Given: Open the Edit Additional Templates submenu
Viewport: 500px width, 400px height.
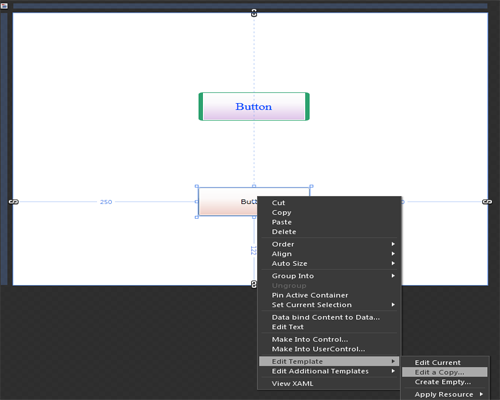Looking at the screenshot, I should (x=329, y=371).
